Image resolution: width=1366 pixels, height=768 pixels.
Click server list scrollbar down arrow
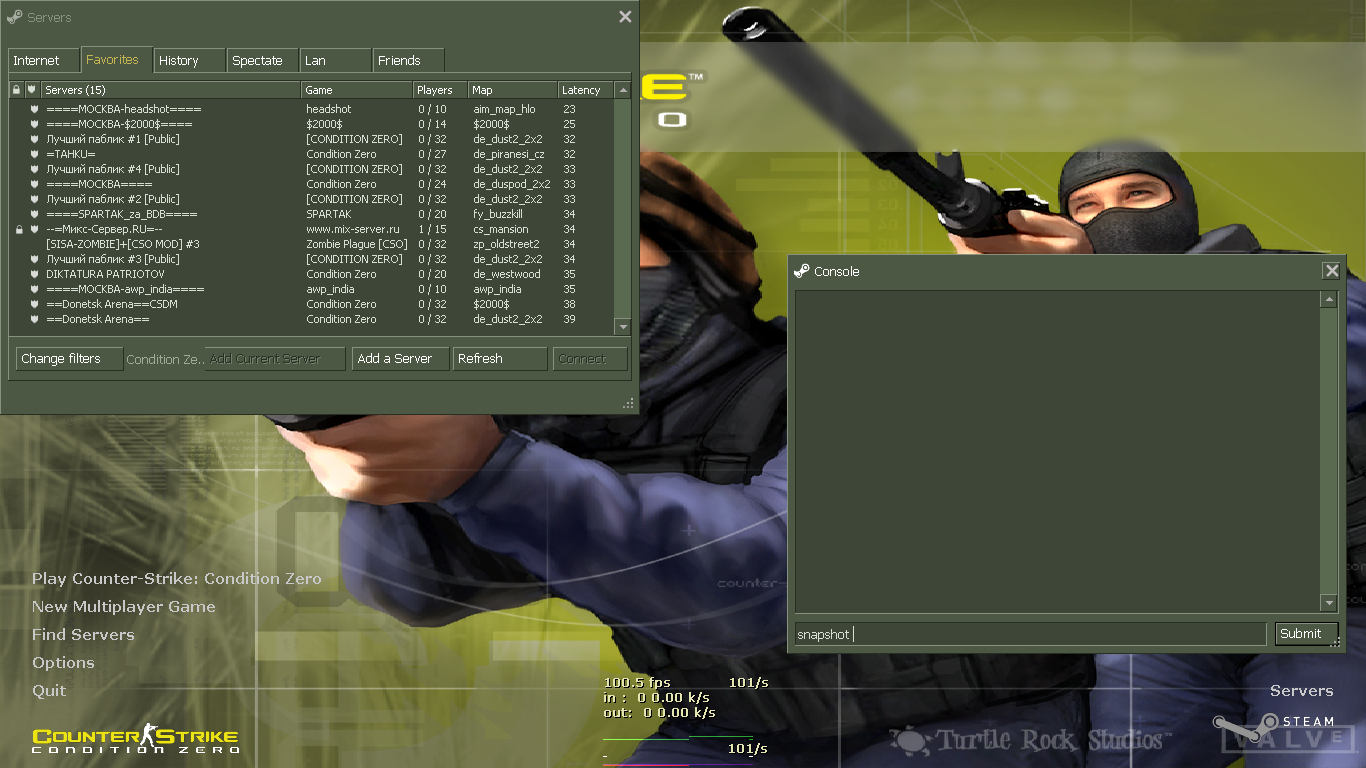(622, 326)
